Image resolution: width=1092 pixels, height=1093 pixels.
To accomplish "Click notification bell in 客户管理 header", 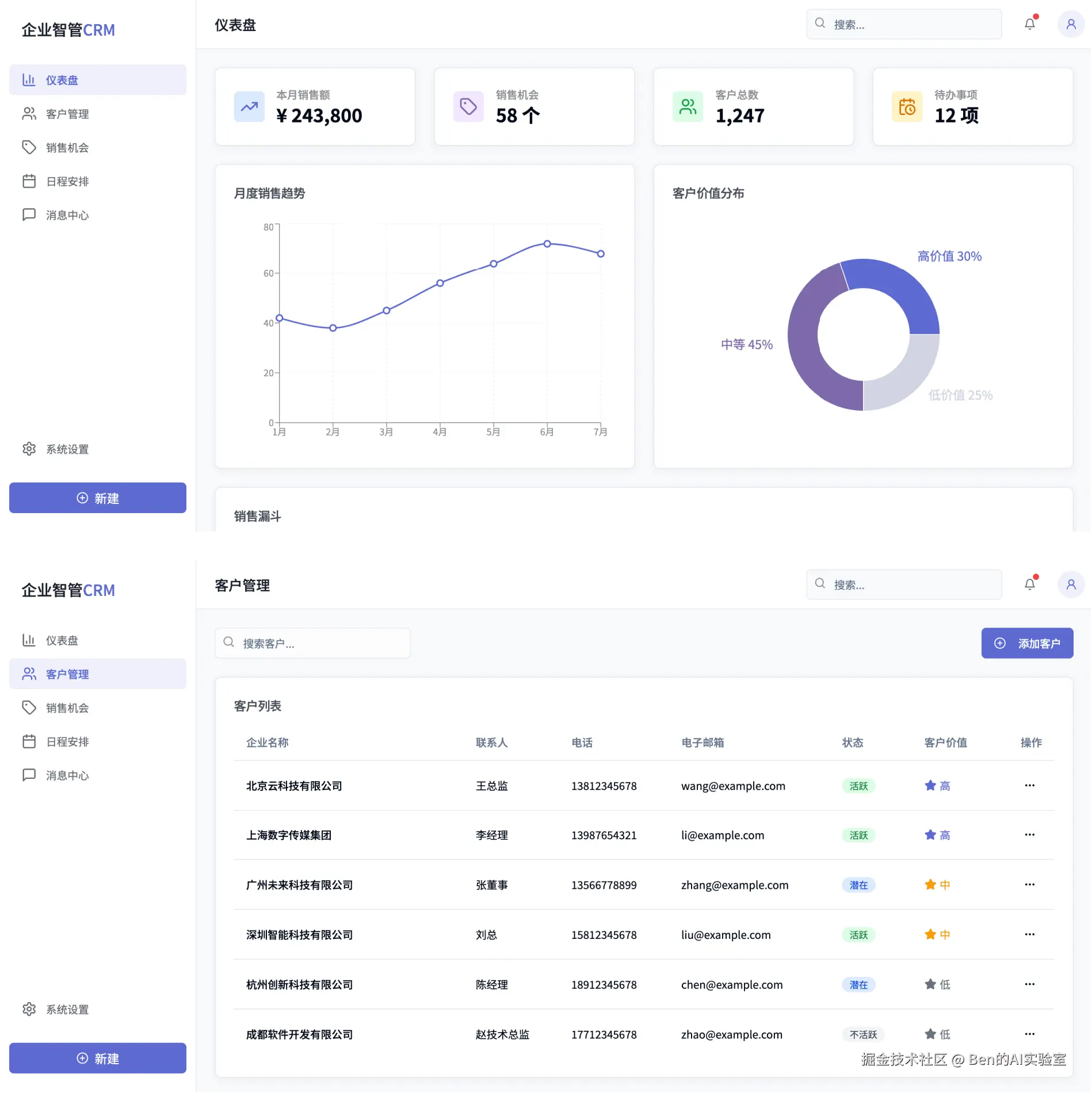I will [1030, 584].
